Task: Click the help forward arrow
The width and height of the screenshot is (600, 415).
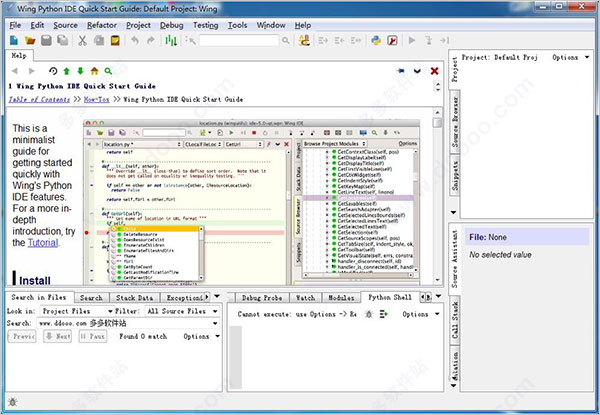Action: pyautogui.click(x=31, y=71)
